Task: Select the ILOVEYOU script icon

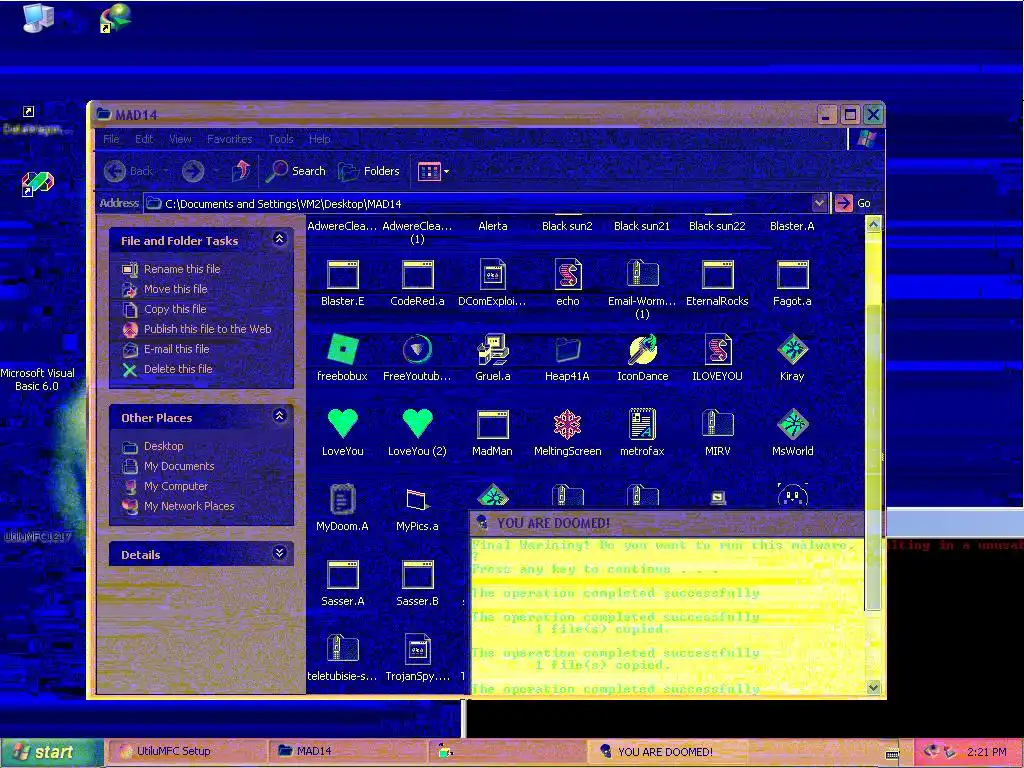Action: pyautogui.click(x=718, y=349)
